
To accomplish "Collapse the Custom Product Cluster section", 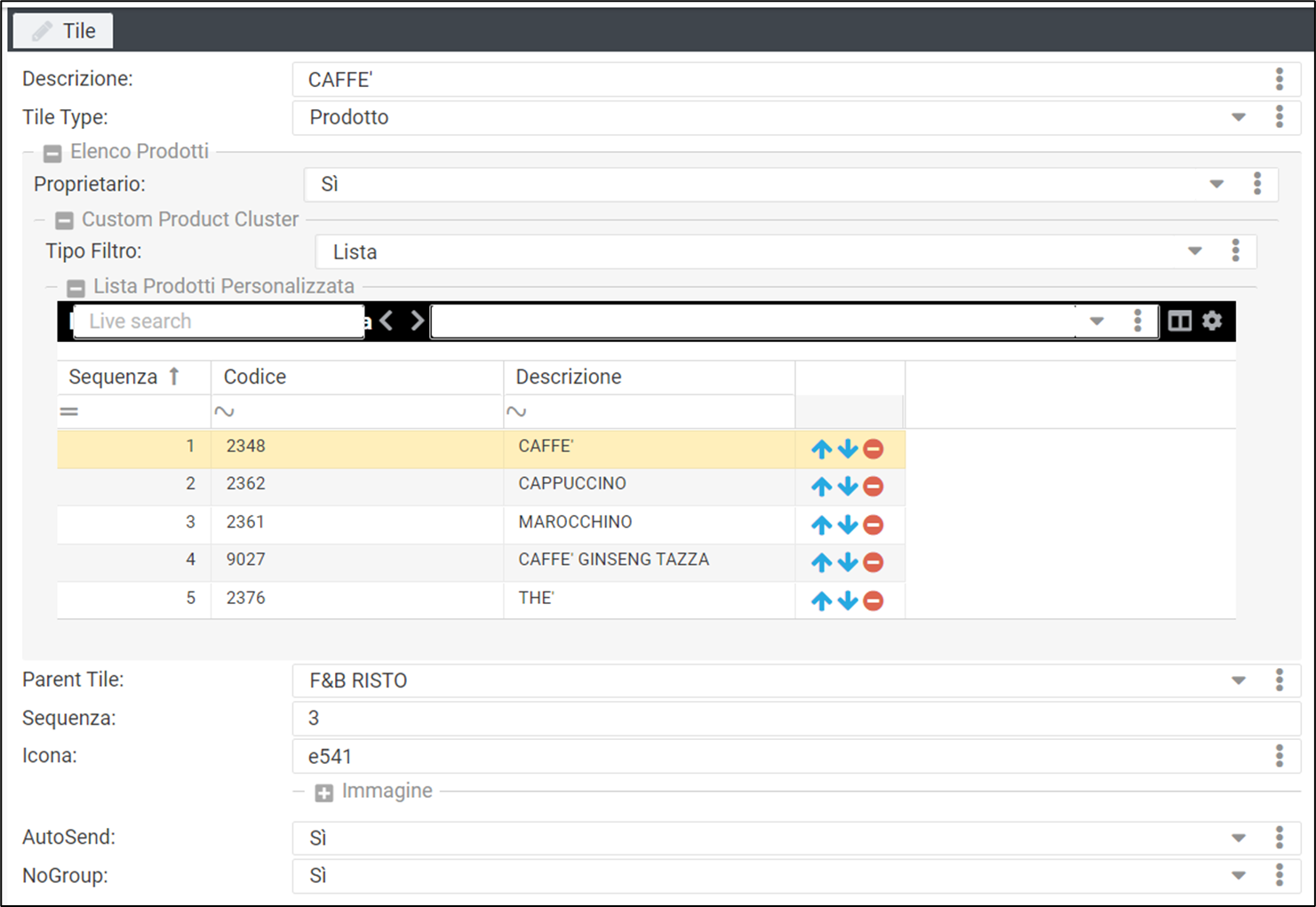I will tap(64, 220).
